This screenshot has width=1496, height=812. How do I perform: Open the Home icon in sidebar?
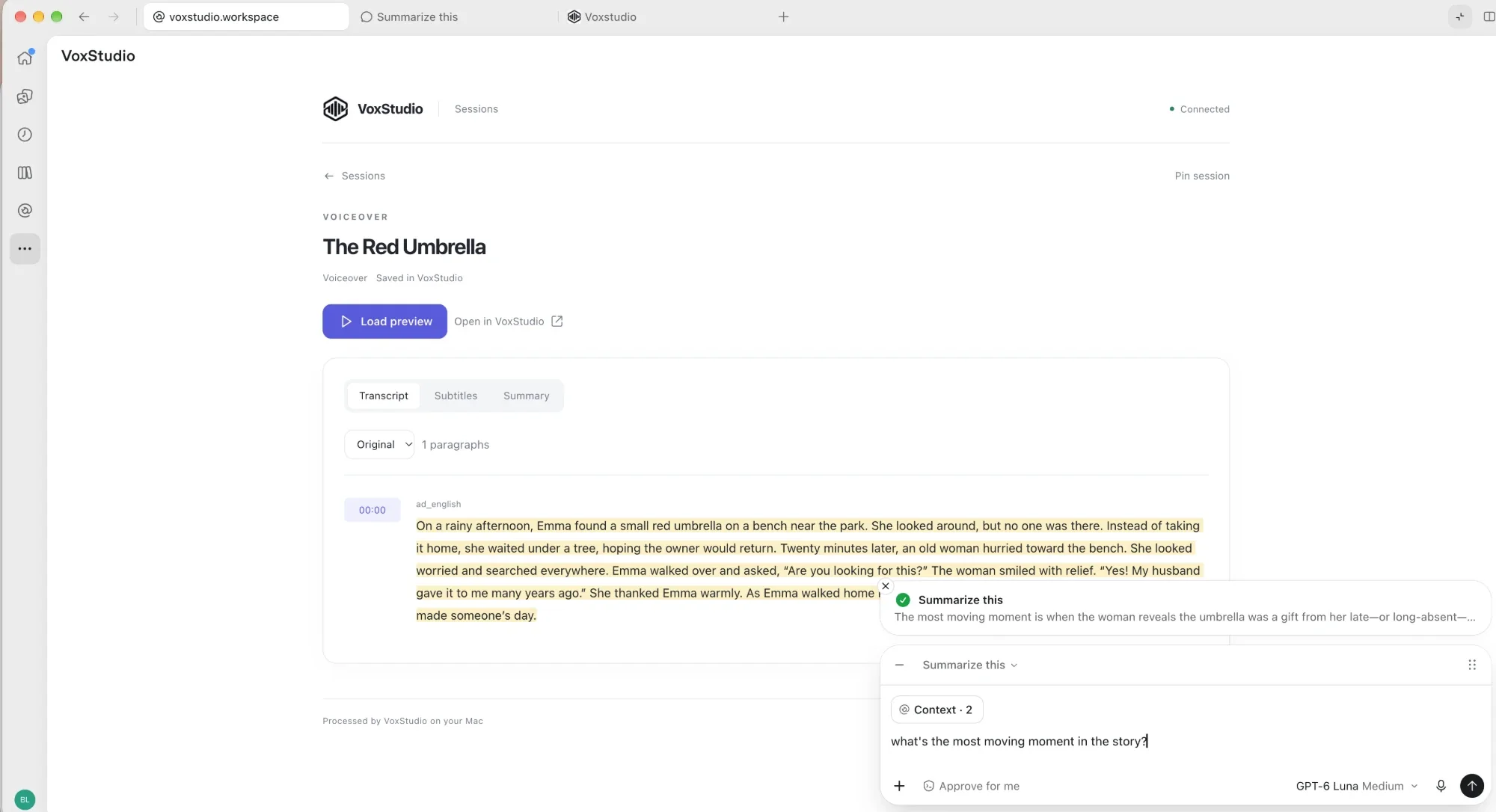[25, 58]
